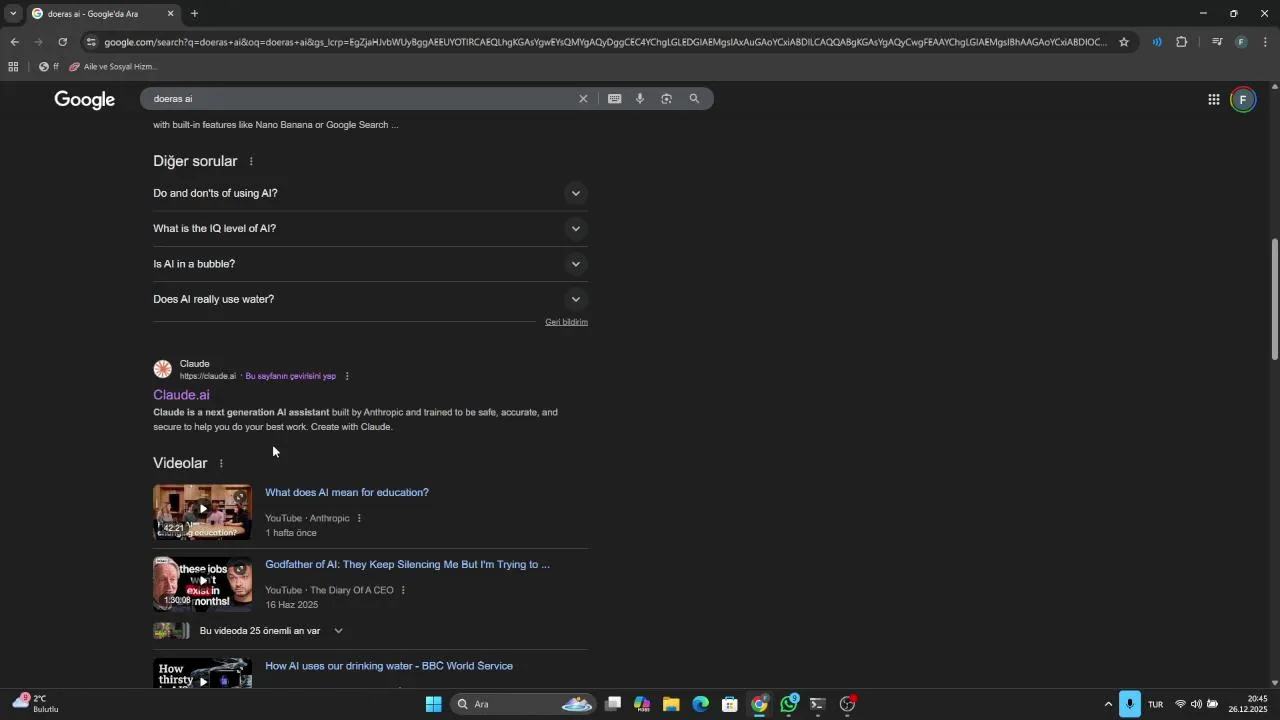
Task: Open the terminal app from the taskbar
Action: [817, 704]
